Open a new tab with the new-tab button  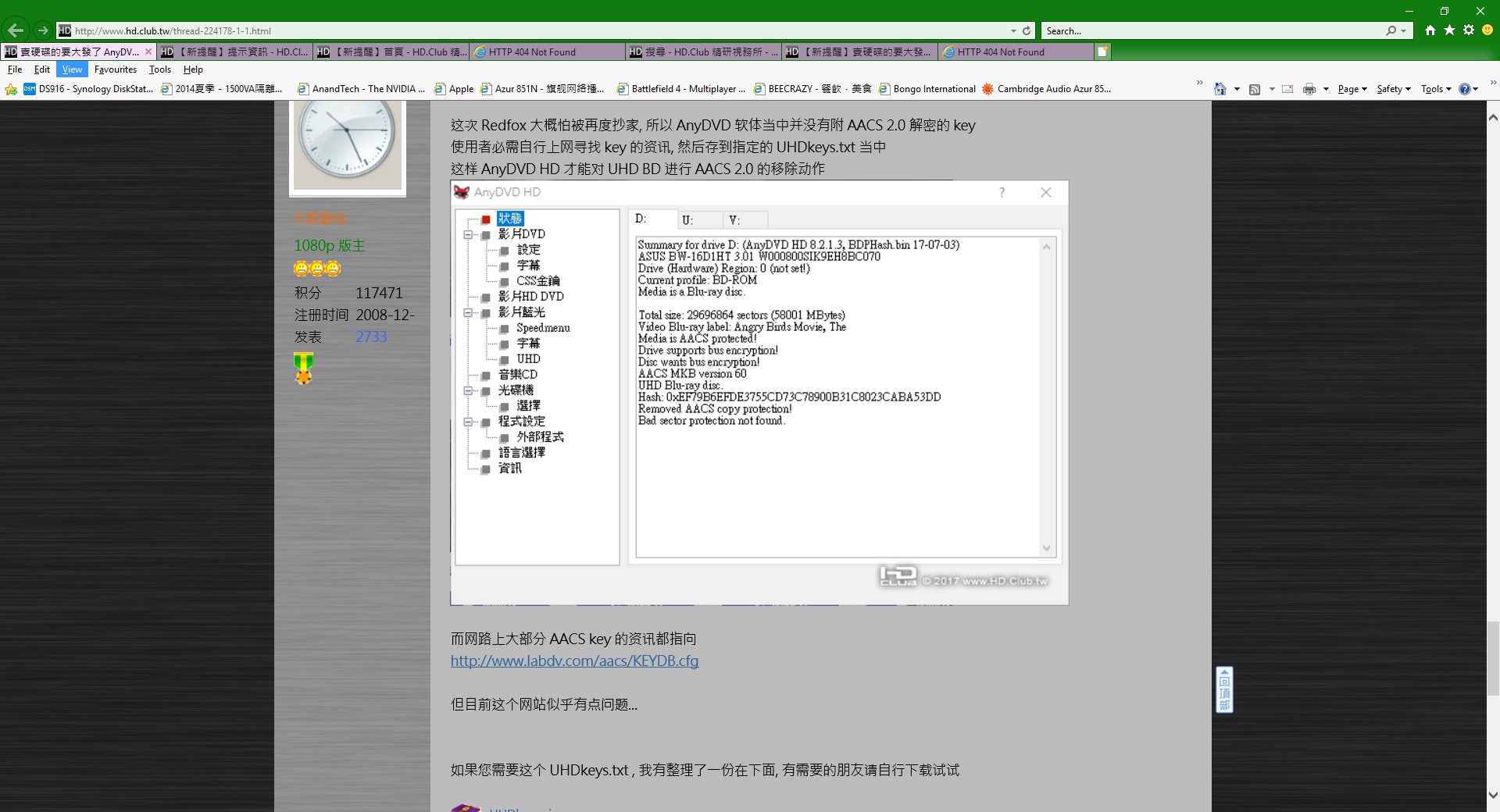coord(1102,52)
